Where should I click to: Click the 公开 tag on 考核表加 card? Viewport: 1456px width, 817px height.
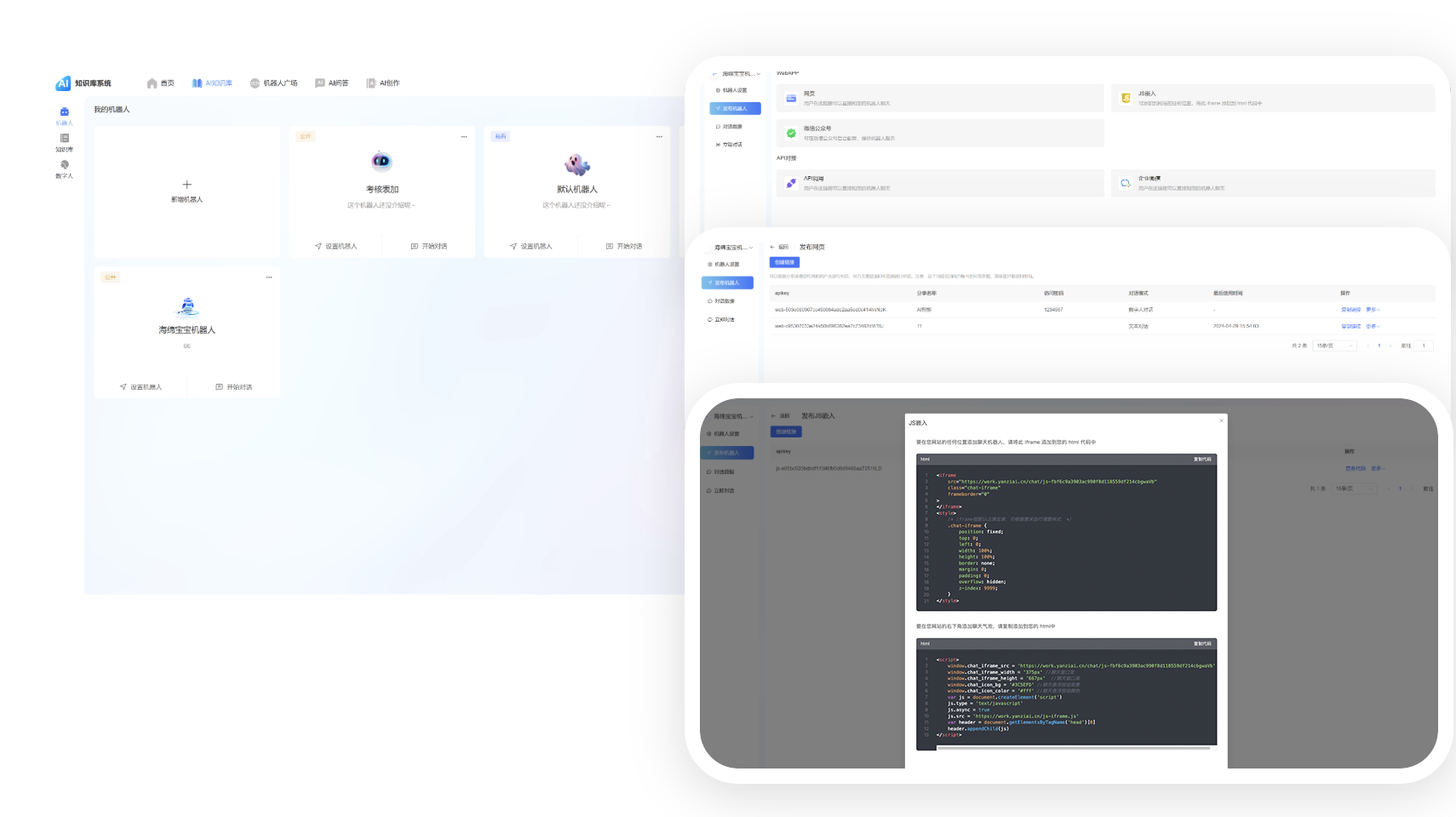click(x=305, y=136)
